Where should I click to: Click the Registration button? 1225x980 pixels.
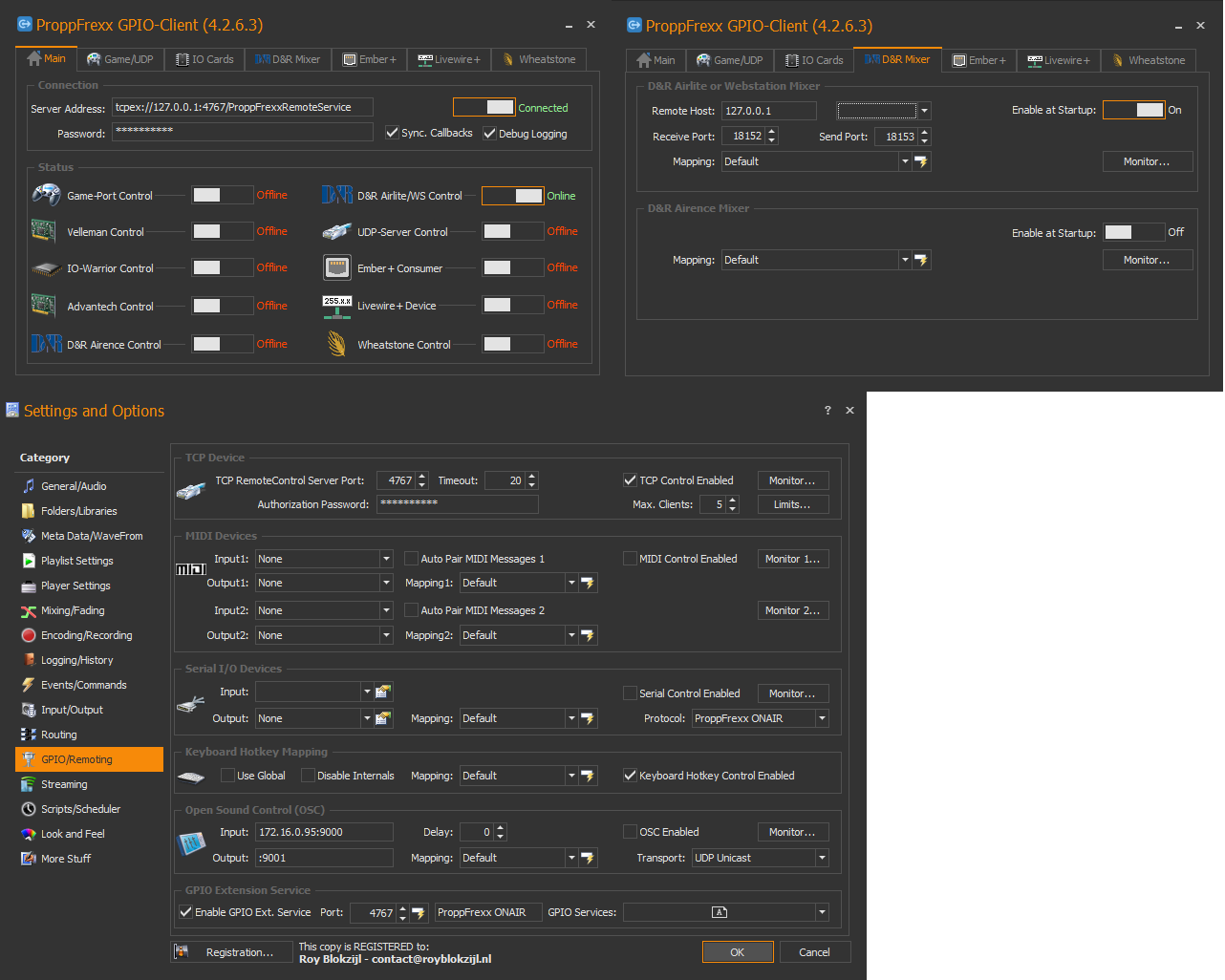[229, 952]
